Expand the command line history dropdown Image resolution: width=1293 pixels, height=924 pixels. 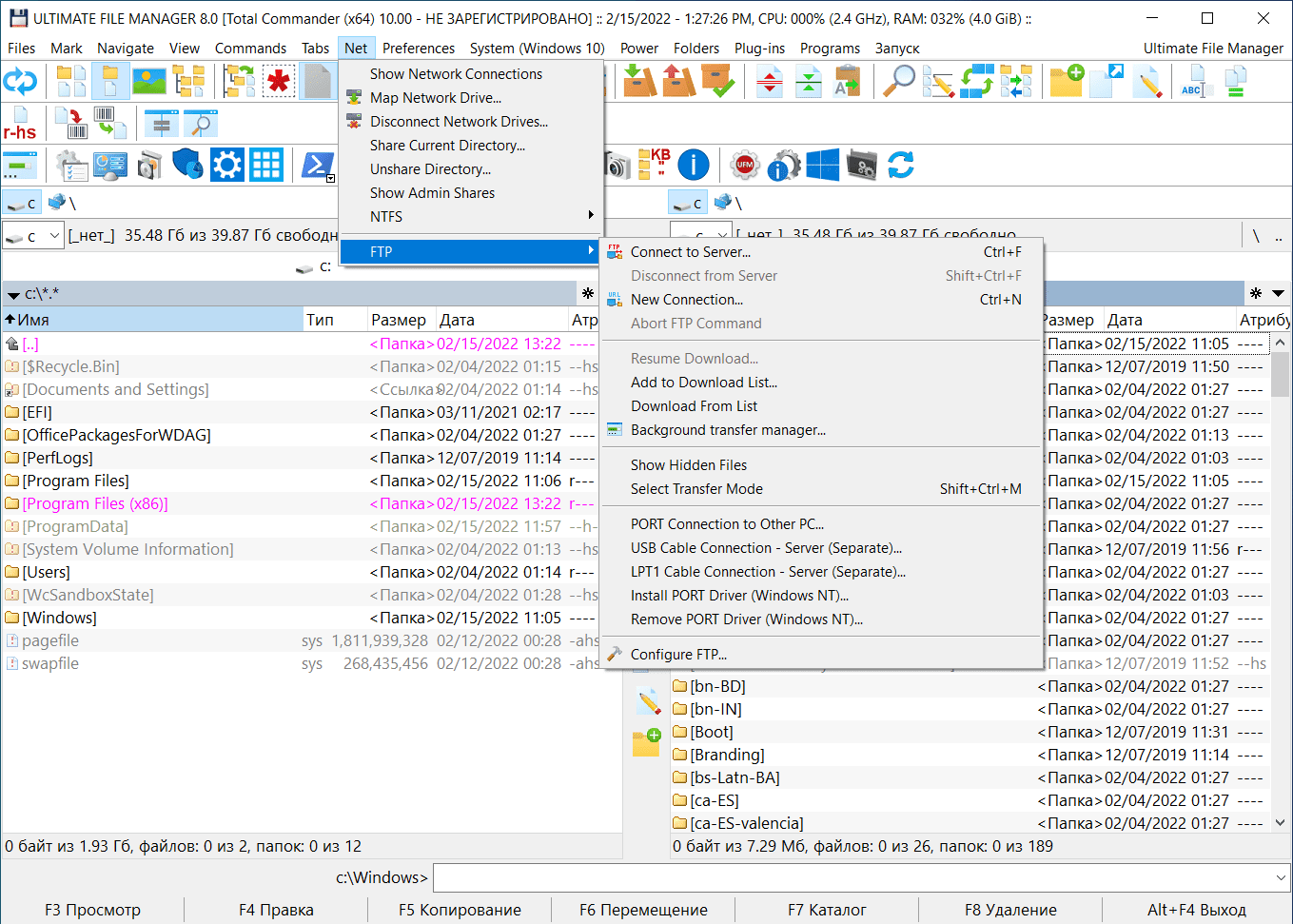click(x=1281, y=877)
